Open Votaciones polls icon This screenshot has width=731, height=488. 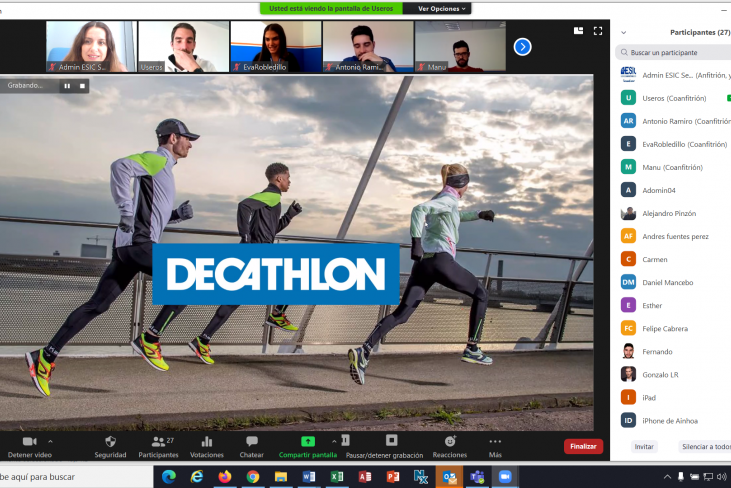(206, 441)
